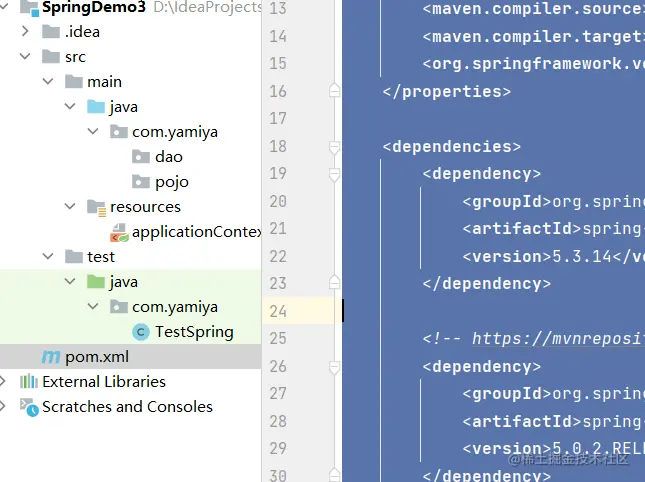Click the resources root folder icon

pos(97,207)
